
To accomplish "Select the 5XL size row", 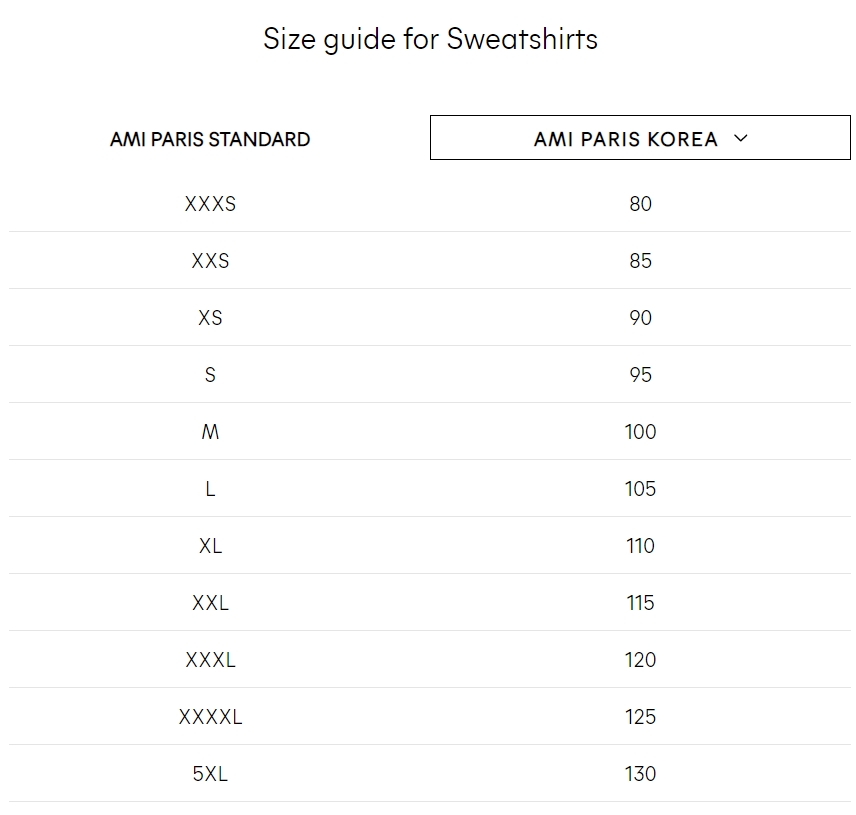I will [x=430, y=774].
